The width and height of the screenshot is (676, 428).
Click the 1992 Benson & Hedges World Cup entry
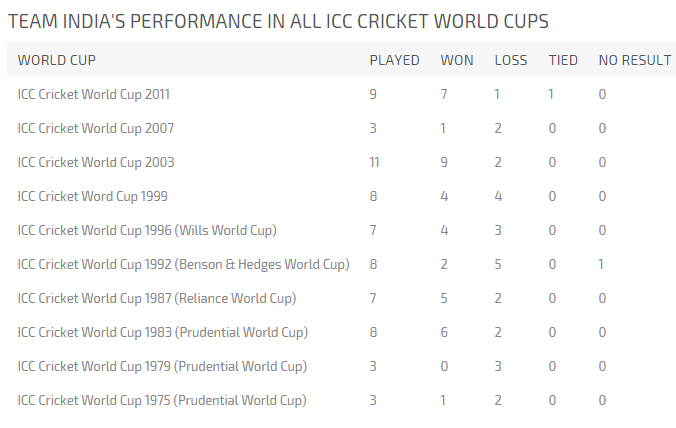click(x=183, y=264)
